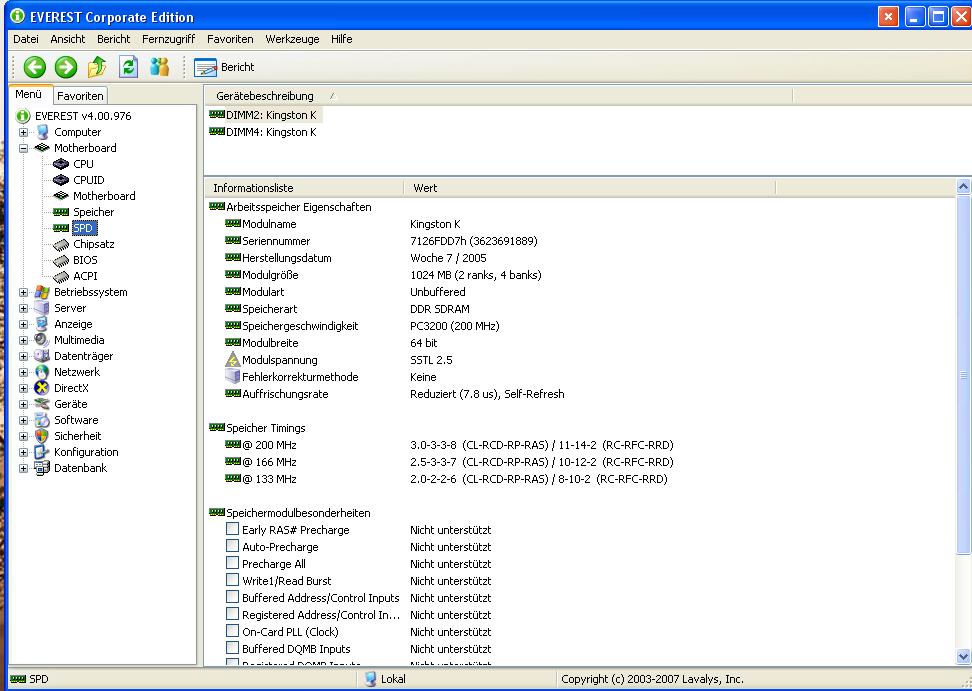Screen dimensions: 972x691
Task: Click the Speicher Timings section icon
Action: 216,427
